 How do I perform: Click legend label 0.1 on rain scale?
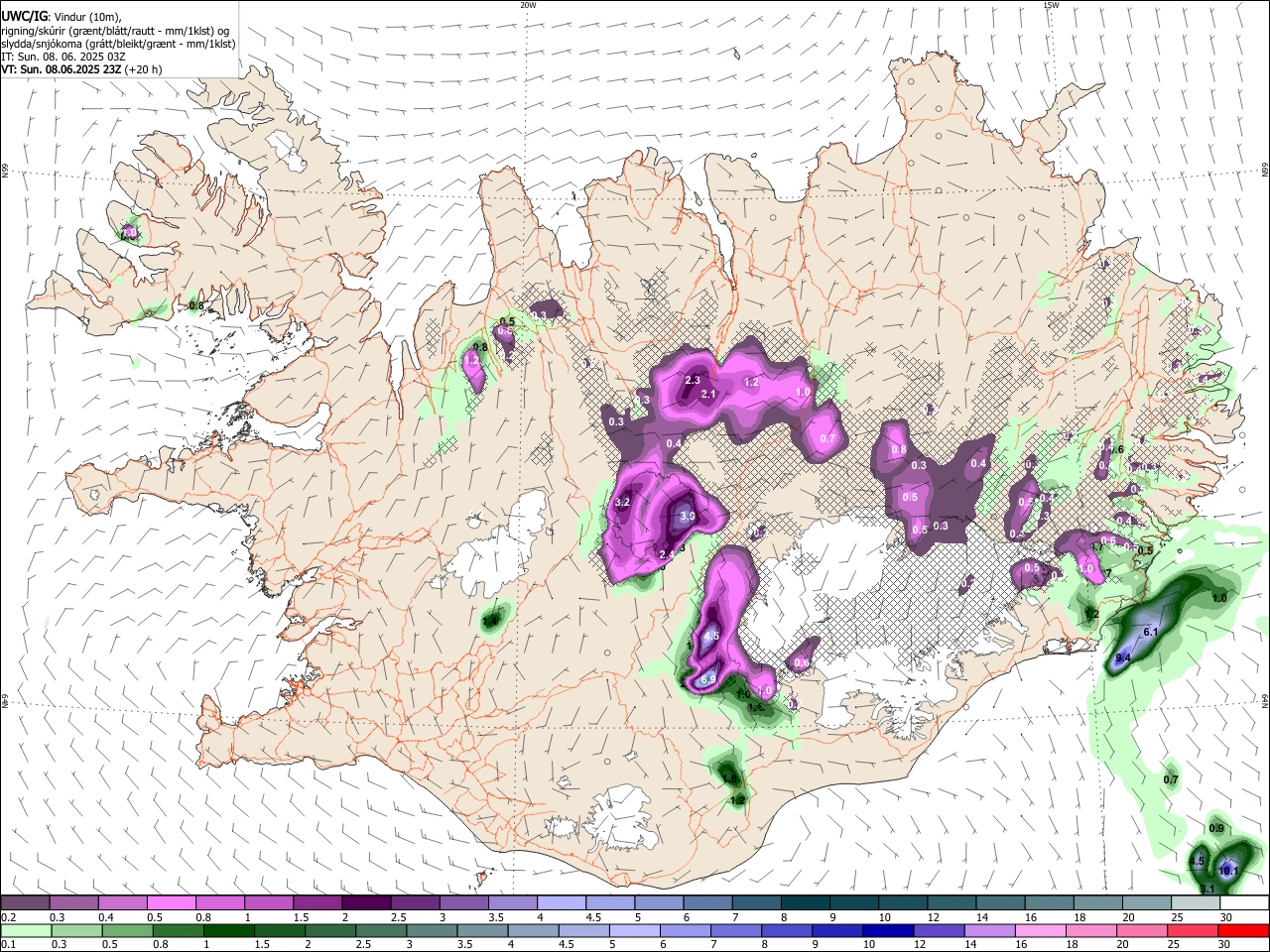(9, 944)
